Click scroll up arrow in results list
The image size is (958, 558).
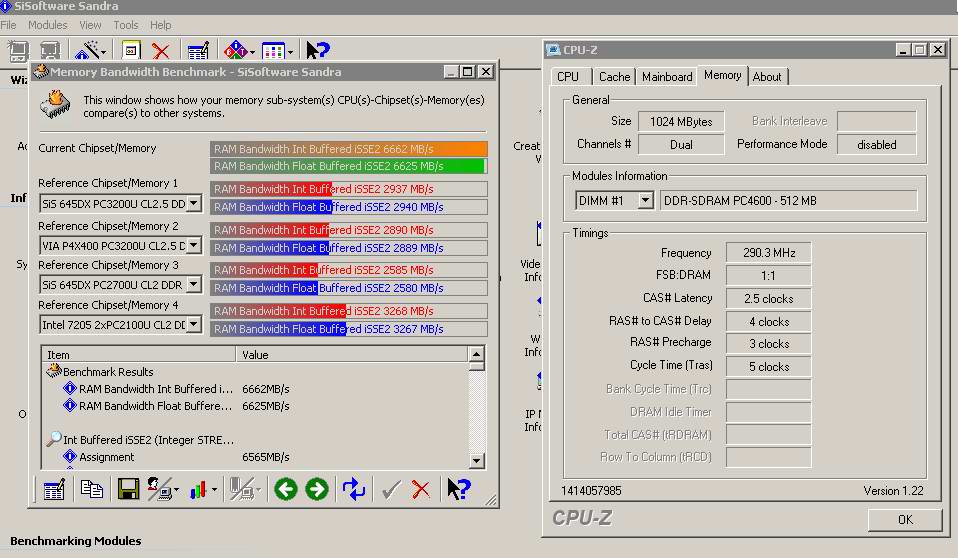click(477, 354)
